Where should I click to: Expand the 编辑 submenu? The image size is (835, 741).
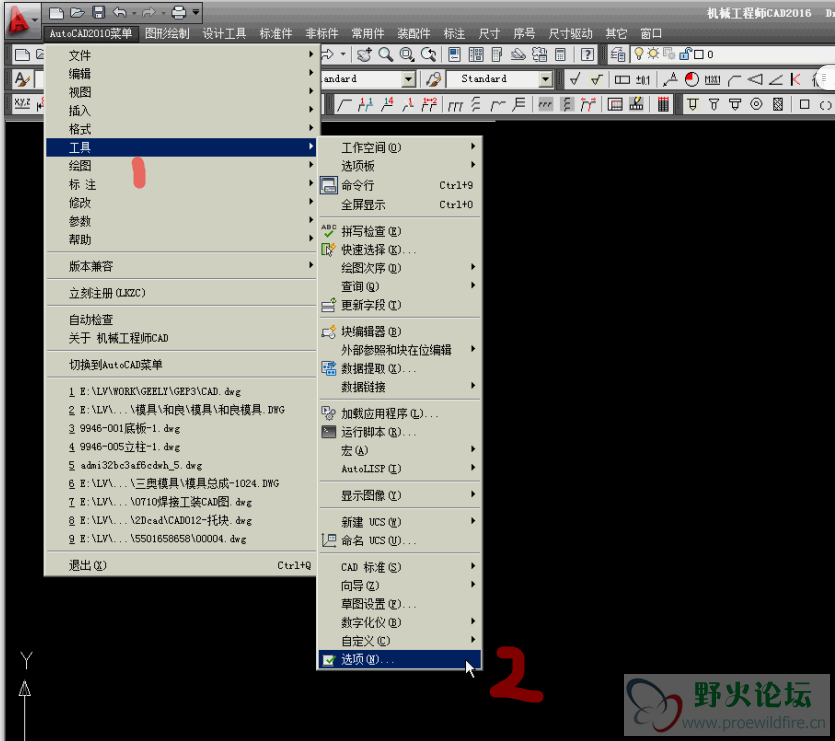pyautogui.click(x=181, y=74)
